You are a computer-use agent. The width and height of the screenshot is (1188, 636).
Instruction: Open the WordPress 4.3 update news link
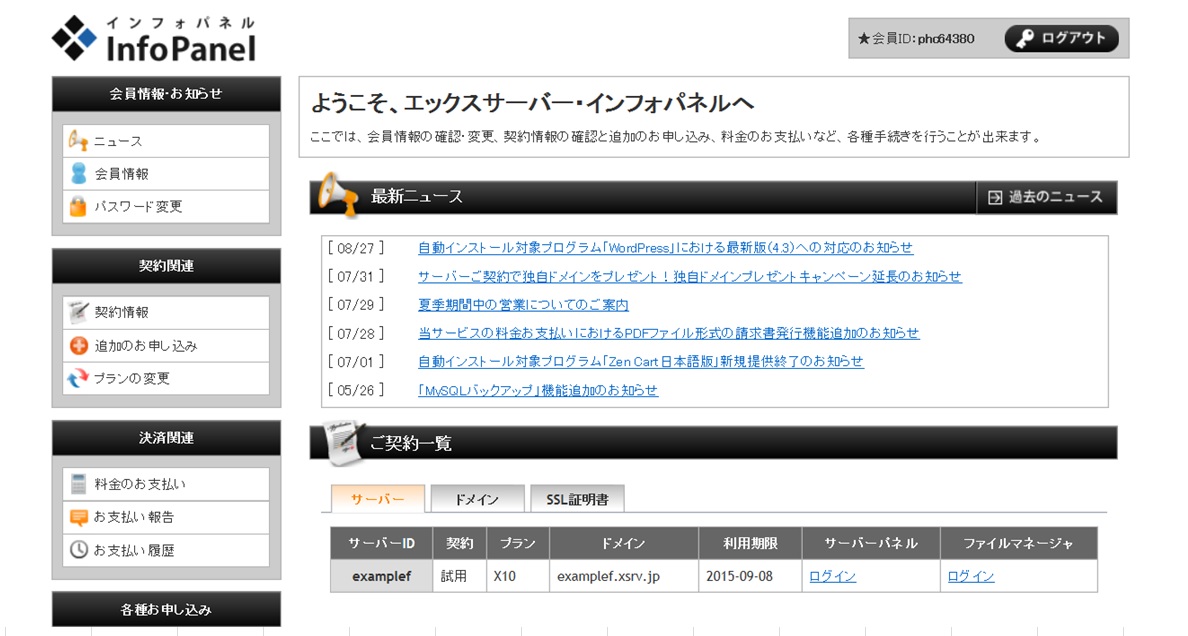point(665,248)
